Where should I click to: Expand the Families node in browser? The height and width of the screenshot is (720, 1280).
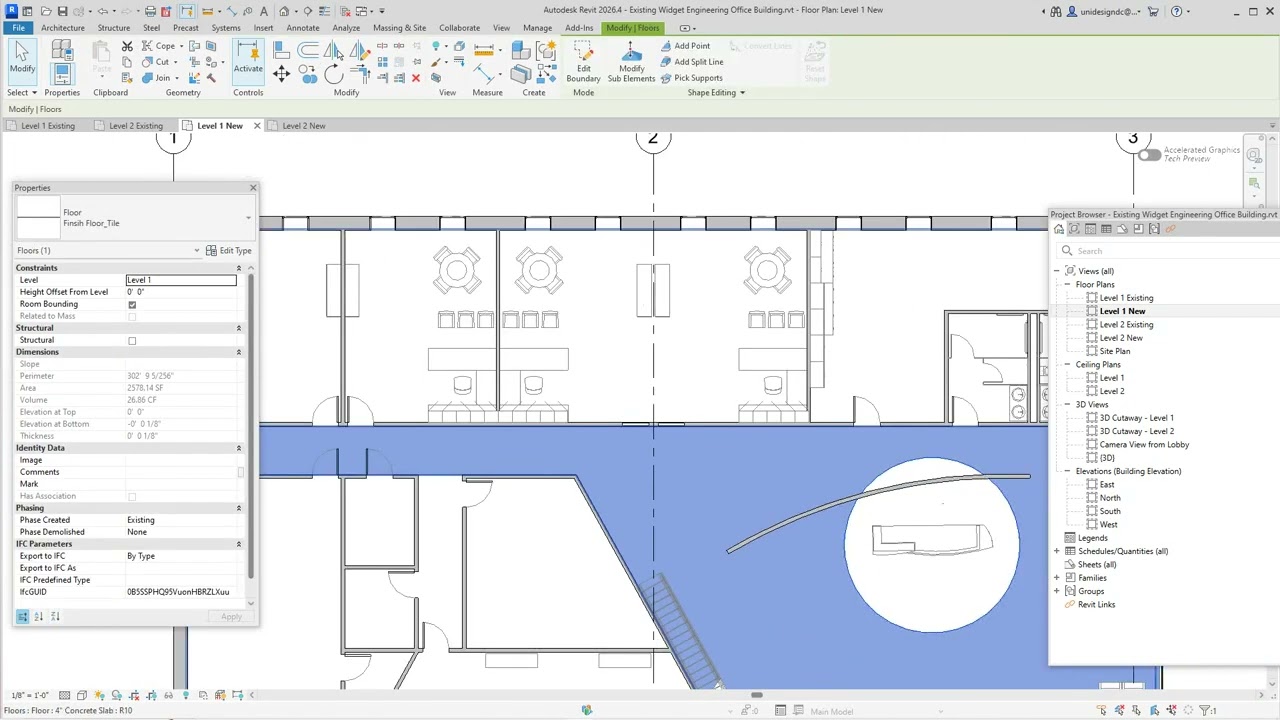[1057, 578]
